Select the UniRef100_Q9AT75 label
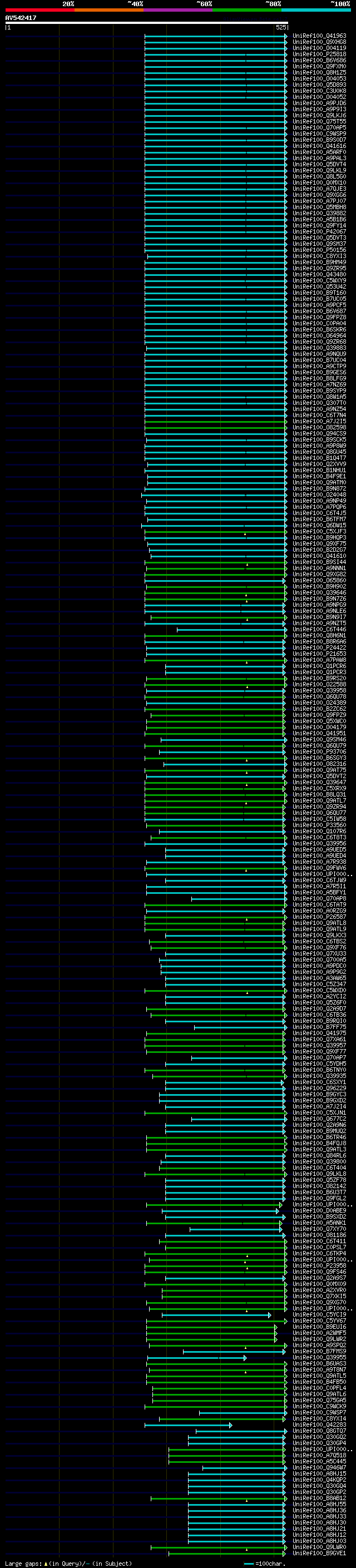The height and width of the screenshot is (1568, 356). click(319, 770)
